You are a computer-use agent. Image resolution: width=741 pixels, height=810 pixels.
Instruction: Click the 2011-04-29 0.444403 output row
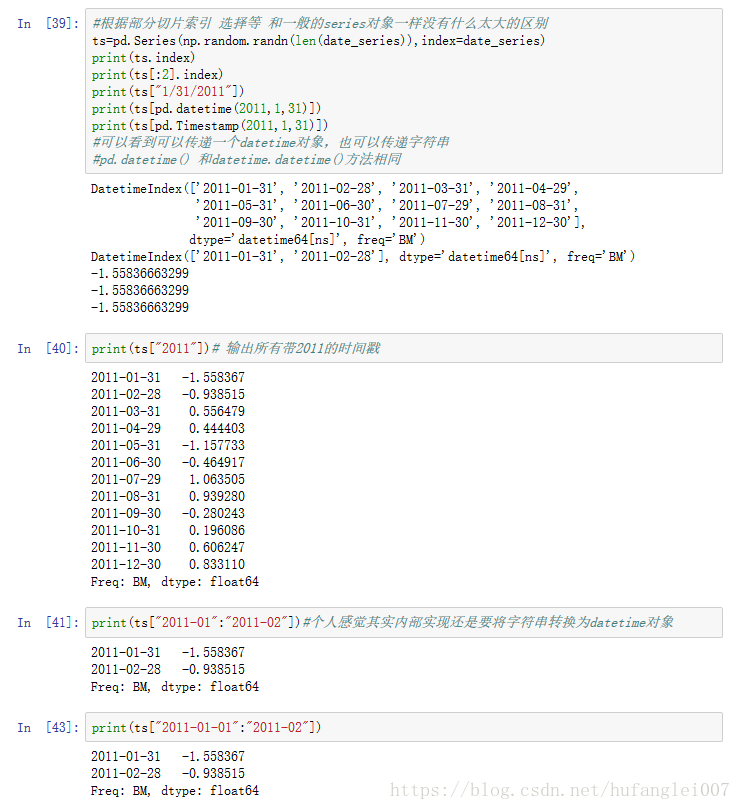pos(167,429)
